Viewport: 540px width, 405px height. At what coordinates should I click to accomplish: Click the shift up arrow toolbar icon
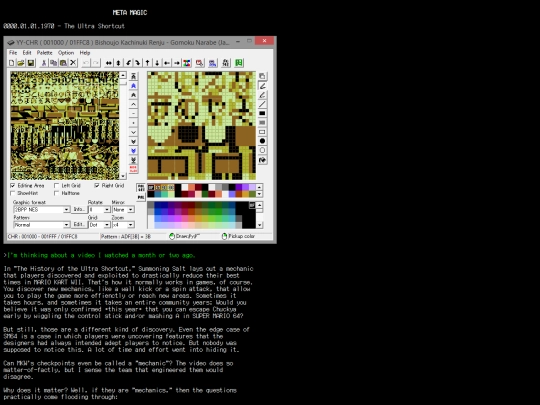[147, 63]
